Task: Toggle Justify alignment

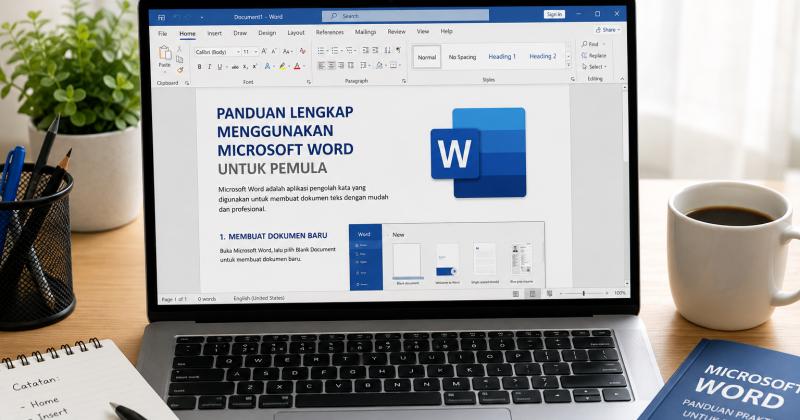Action: click(351, 65)
